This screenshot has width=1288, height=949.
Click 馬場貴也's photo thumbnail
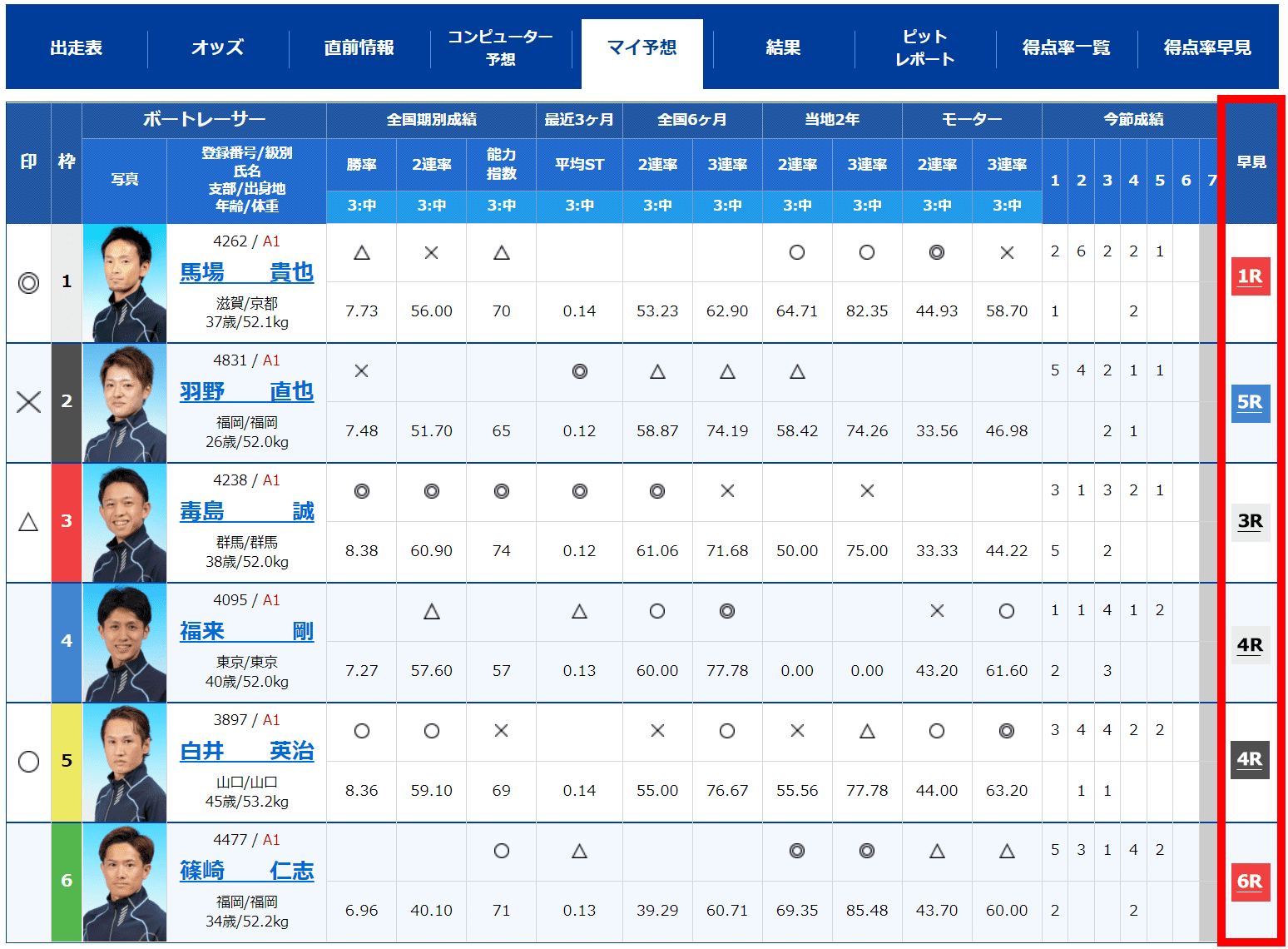[124, 283]
